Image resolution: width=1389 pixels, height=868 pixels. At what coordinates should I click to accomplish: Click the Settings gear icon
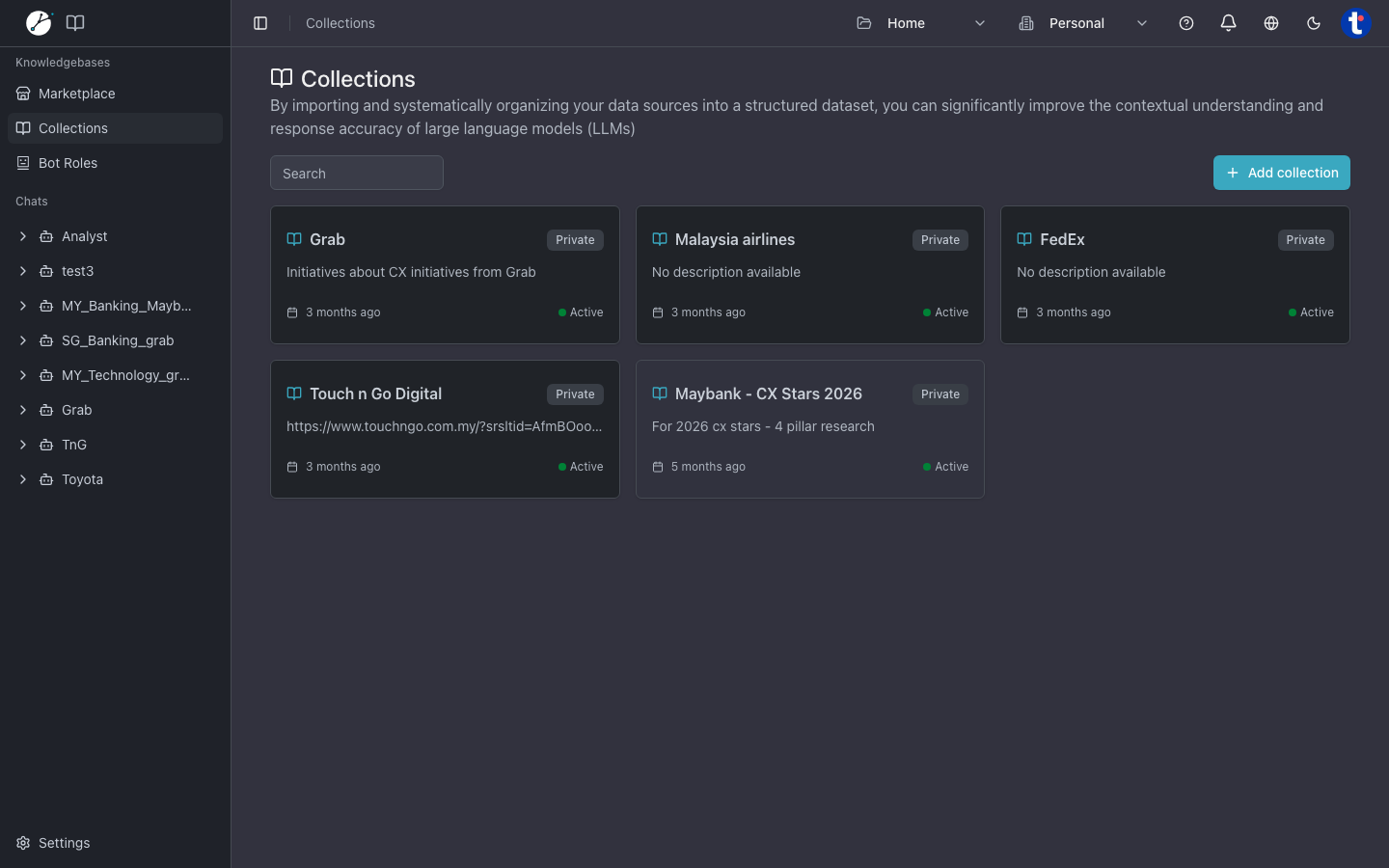pos(23,843)
